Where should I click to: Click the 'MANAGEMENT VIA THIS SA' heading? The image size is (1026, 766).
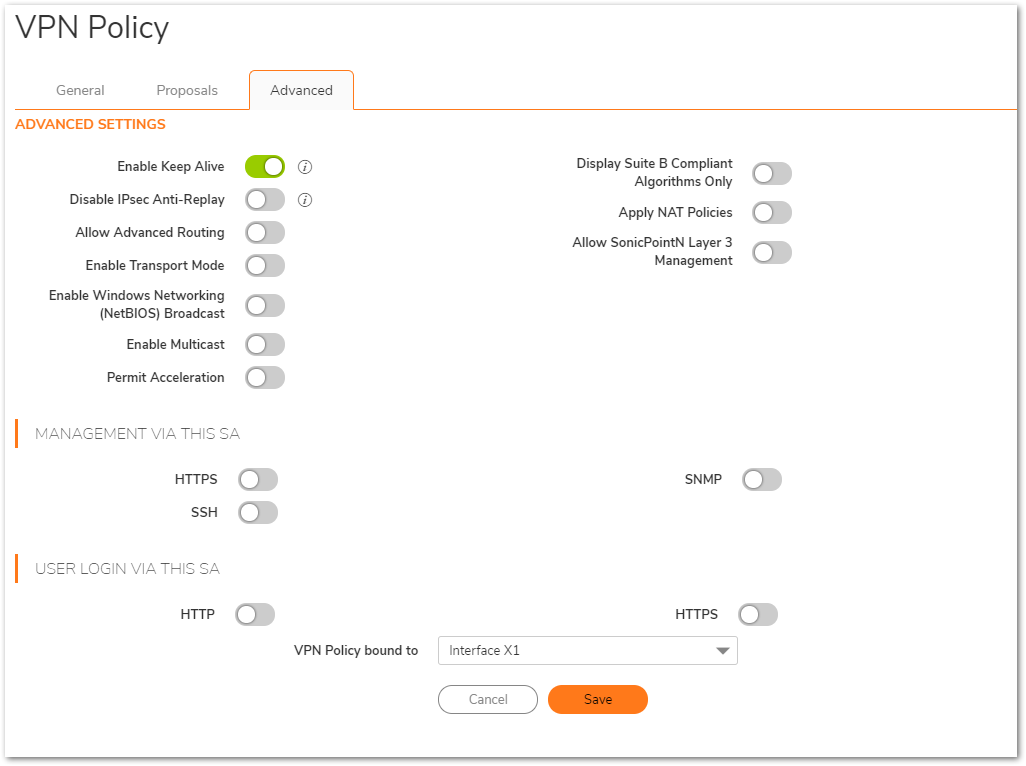pyautogui.click(x=137, y=434)
